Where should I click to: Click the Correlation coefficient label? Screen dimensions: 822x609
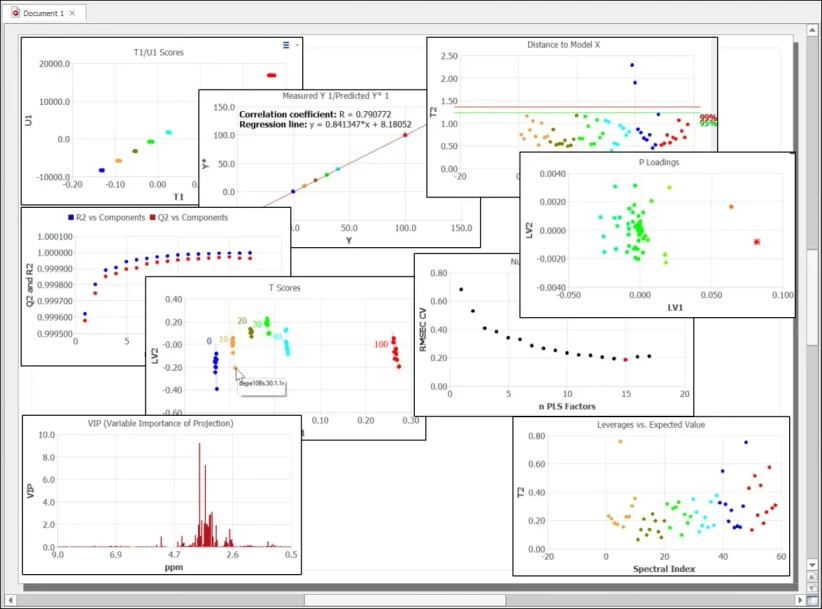pyautogui.click(x=300, y=113)
